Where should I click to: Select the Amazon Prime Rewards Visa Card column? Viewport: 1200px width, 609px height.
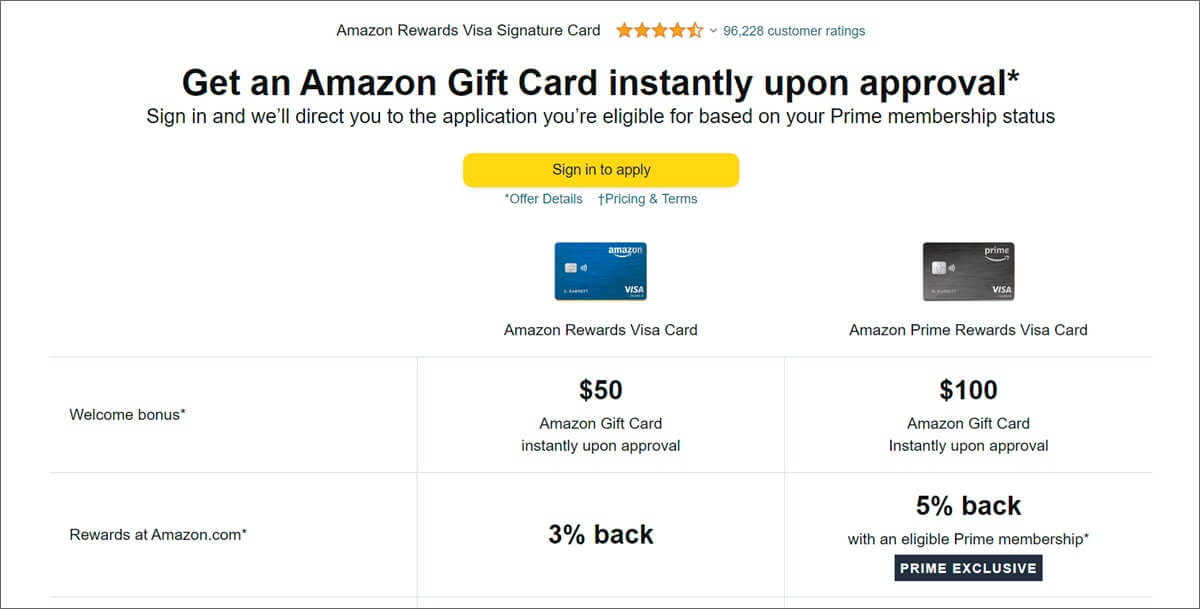[968, 329]
